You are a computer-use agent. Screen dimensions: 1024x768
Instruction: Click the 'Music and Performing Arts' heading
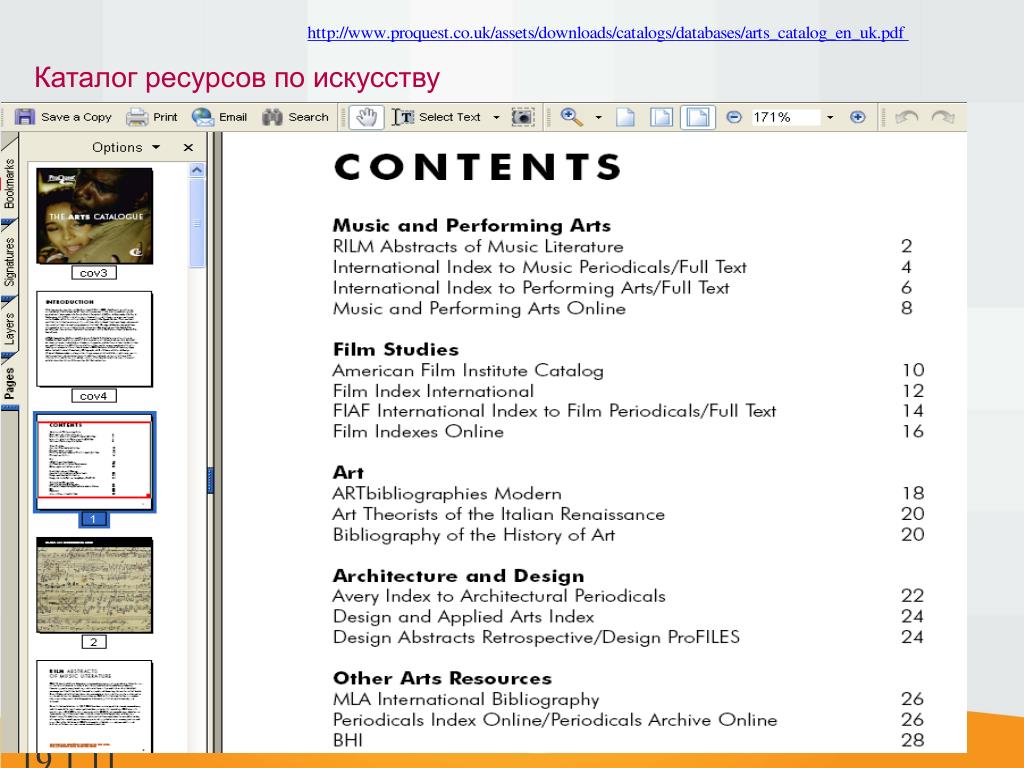472,226
